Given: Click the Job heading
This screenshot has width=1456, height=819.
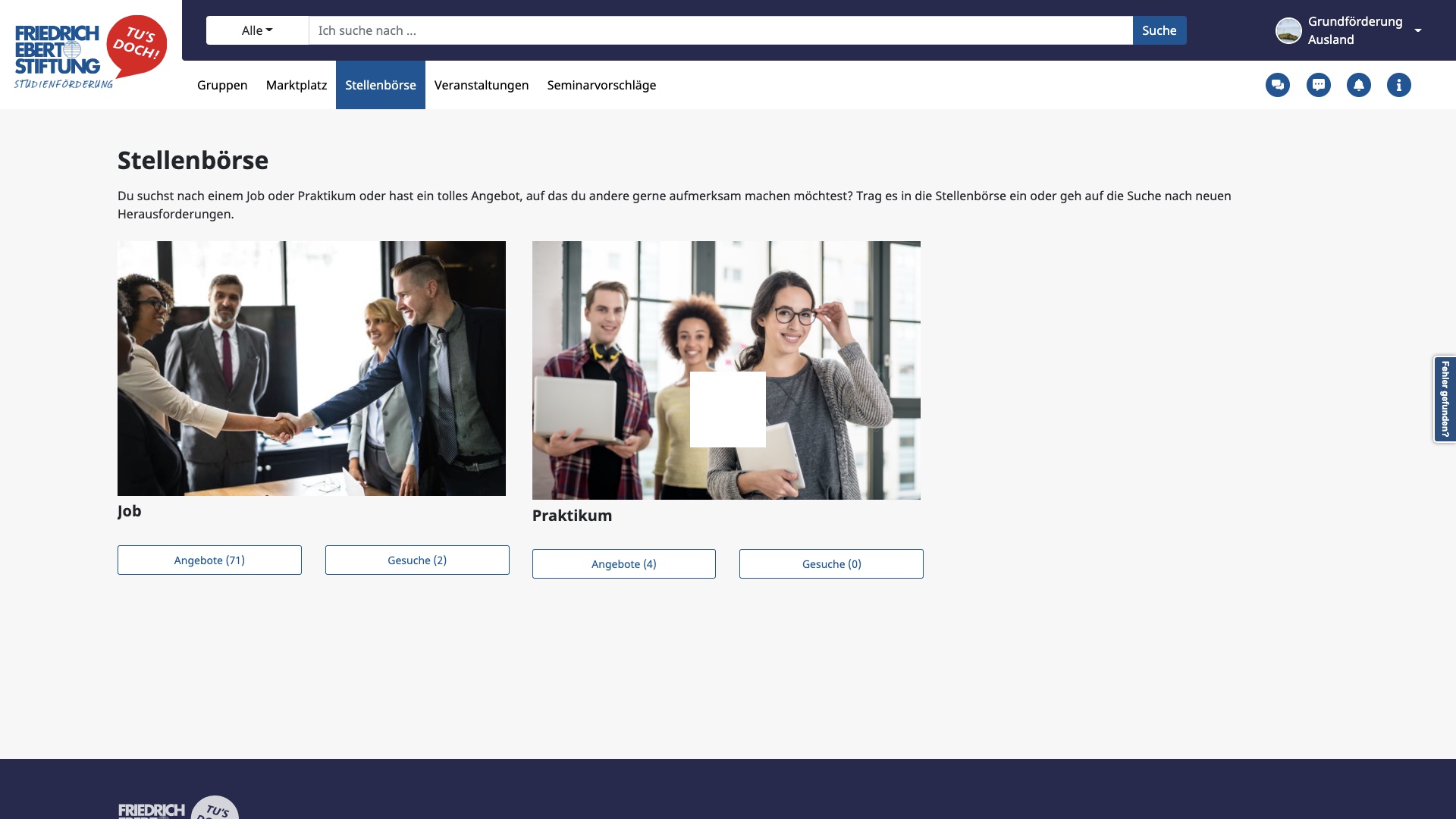Looking at the screenshot, I should point(130,511).
